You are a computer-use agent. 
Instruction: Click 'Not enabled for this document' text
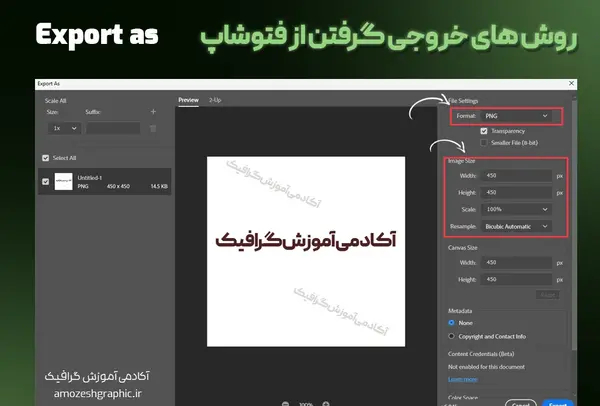tap(486, 367)
